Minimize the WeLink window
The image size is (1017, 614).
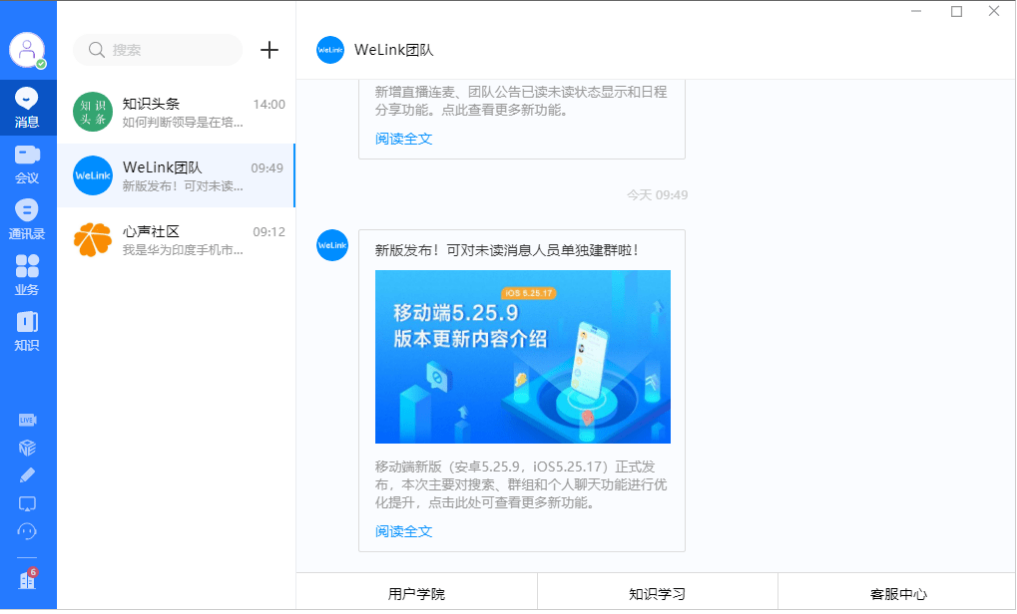[916, 12]
